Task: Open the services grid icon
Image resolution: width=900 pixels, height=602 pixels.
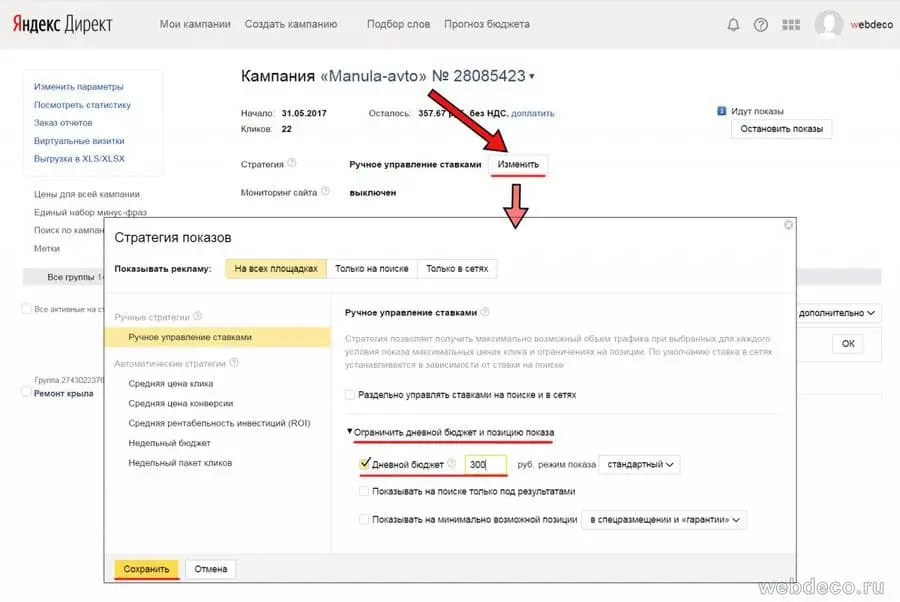Action: [791, 25]
